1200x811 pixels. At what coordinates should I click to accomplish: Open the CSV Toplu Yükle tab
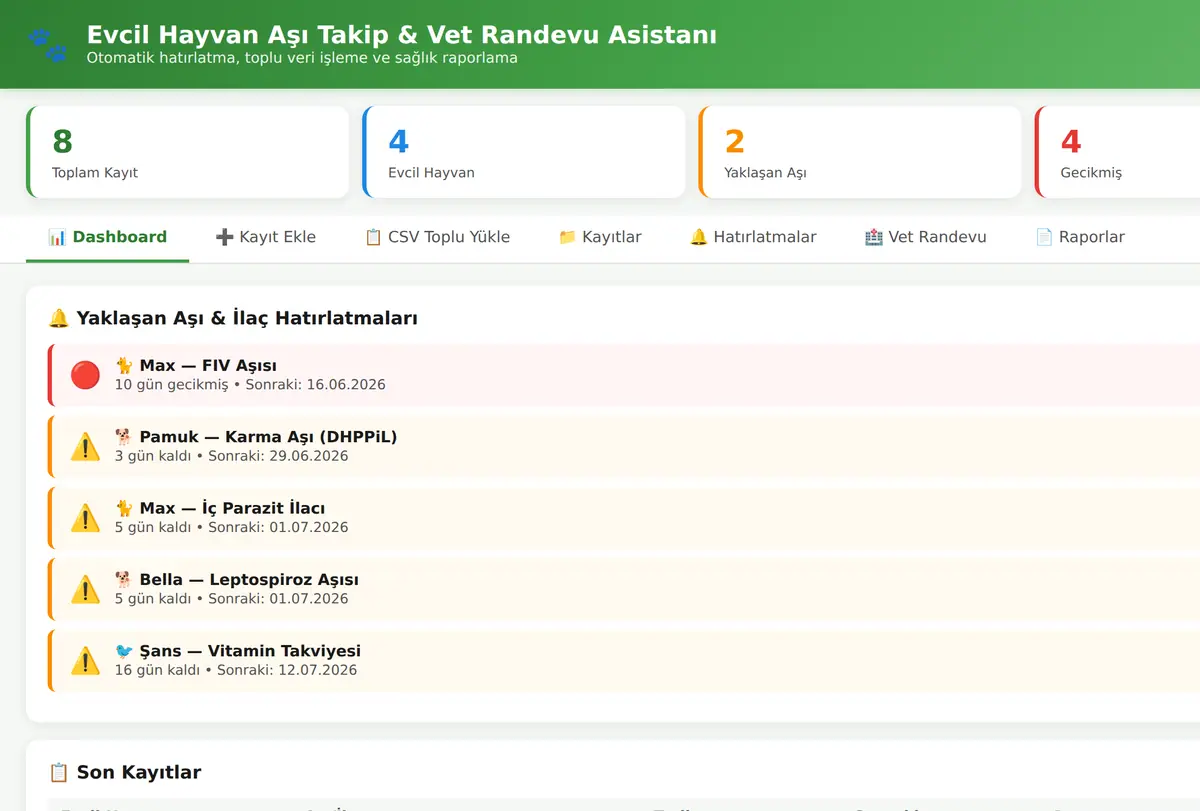click(437, 237)
